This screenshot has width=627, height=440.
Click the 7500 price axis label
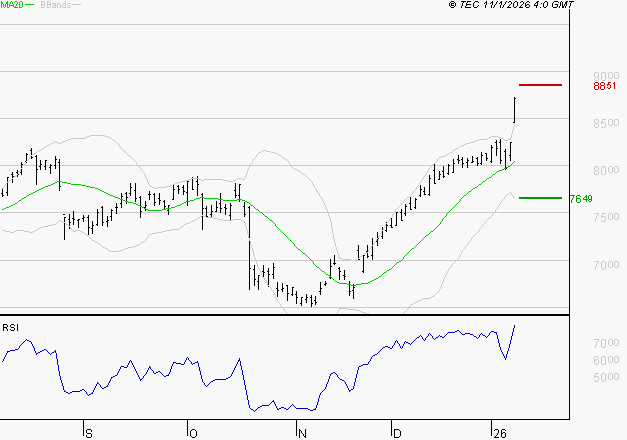[606, 217]
